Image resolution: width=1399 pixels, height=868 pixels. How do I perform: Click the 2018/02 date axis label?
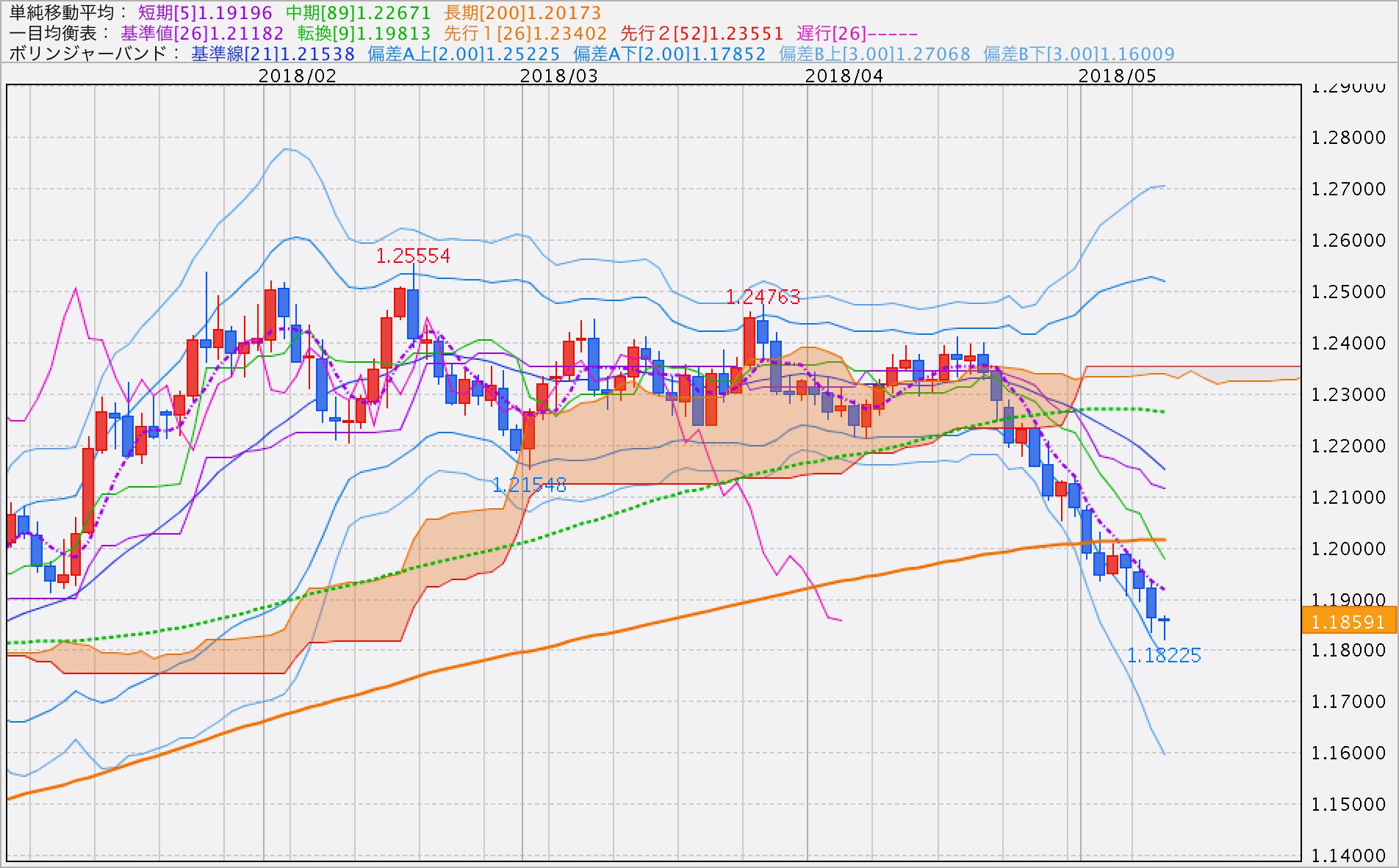click(x=297, y=76)
